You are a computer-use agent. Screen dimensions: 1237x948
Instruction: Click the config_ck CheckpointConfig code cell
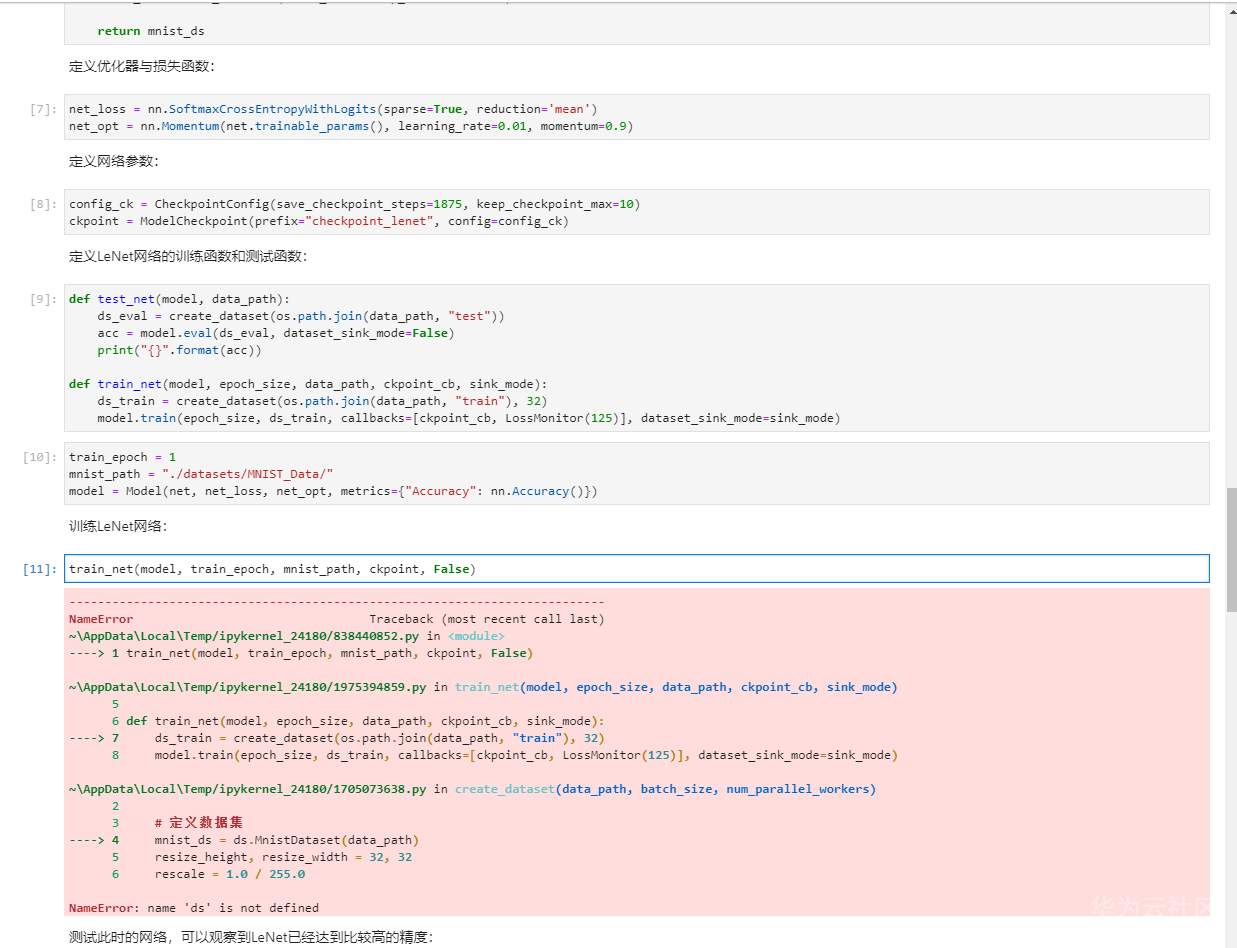click(x=636, y=212)
